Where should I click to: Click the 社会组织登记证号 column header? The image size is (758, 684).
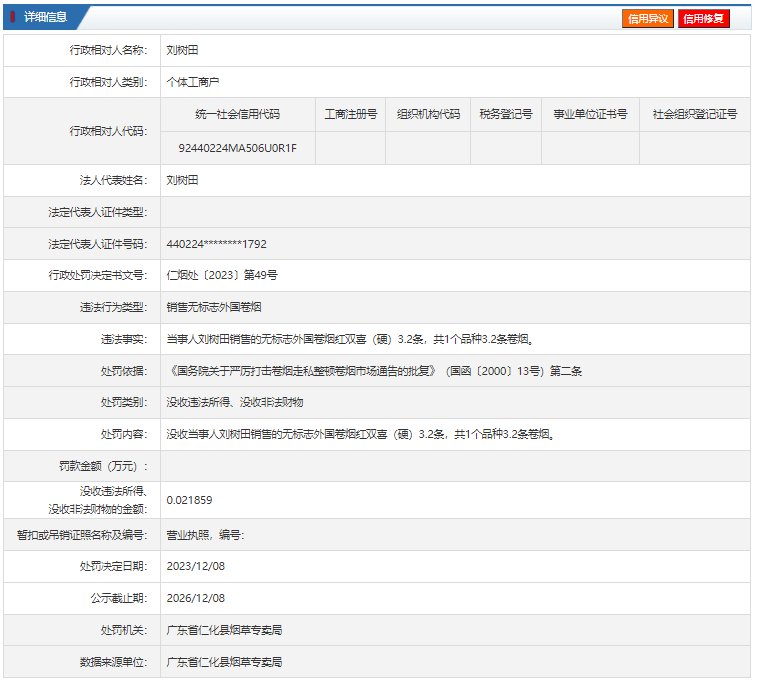point(695,114)
